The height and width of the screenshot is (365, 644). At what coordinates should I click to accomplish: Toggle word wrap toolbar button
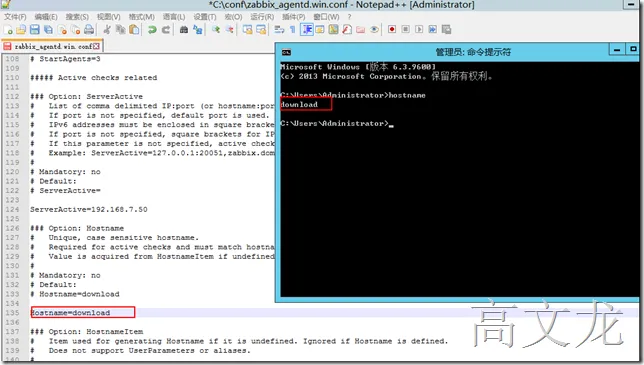coord(279,30)
